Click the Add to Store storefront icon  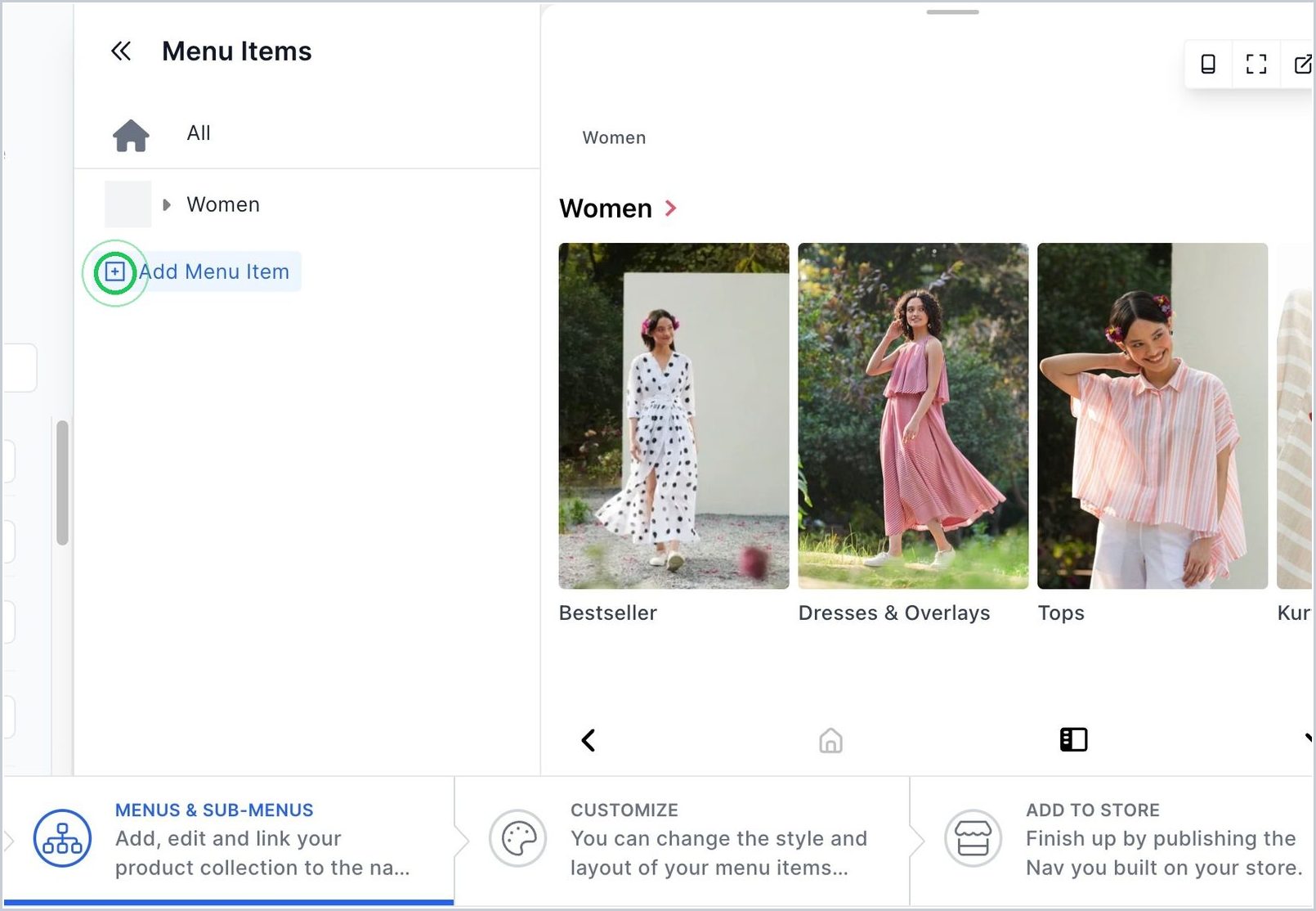click(973, 838)
